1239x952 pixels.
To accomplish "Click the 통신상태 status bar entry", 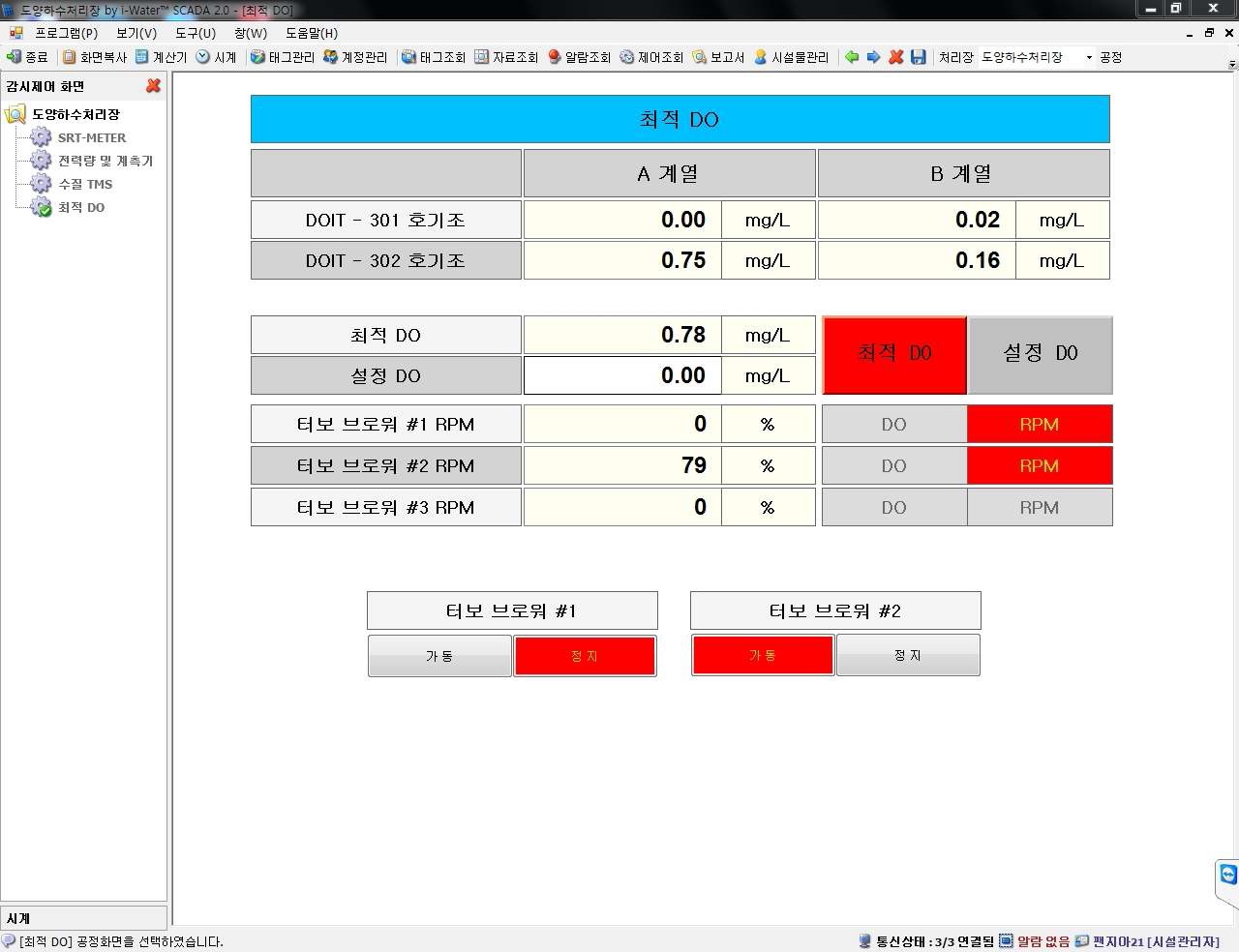I will pos(926,941).
